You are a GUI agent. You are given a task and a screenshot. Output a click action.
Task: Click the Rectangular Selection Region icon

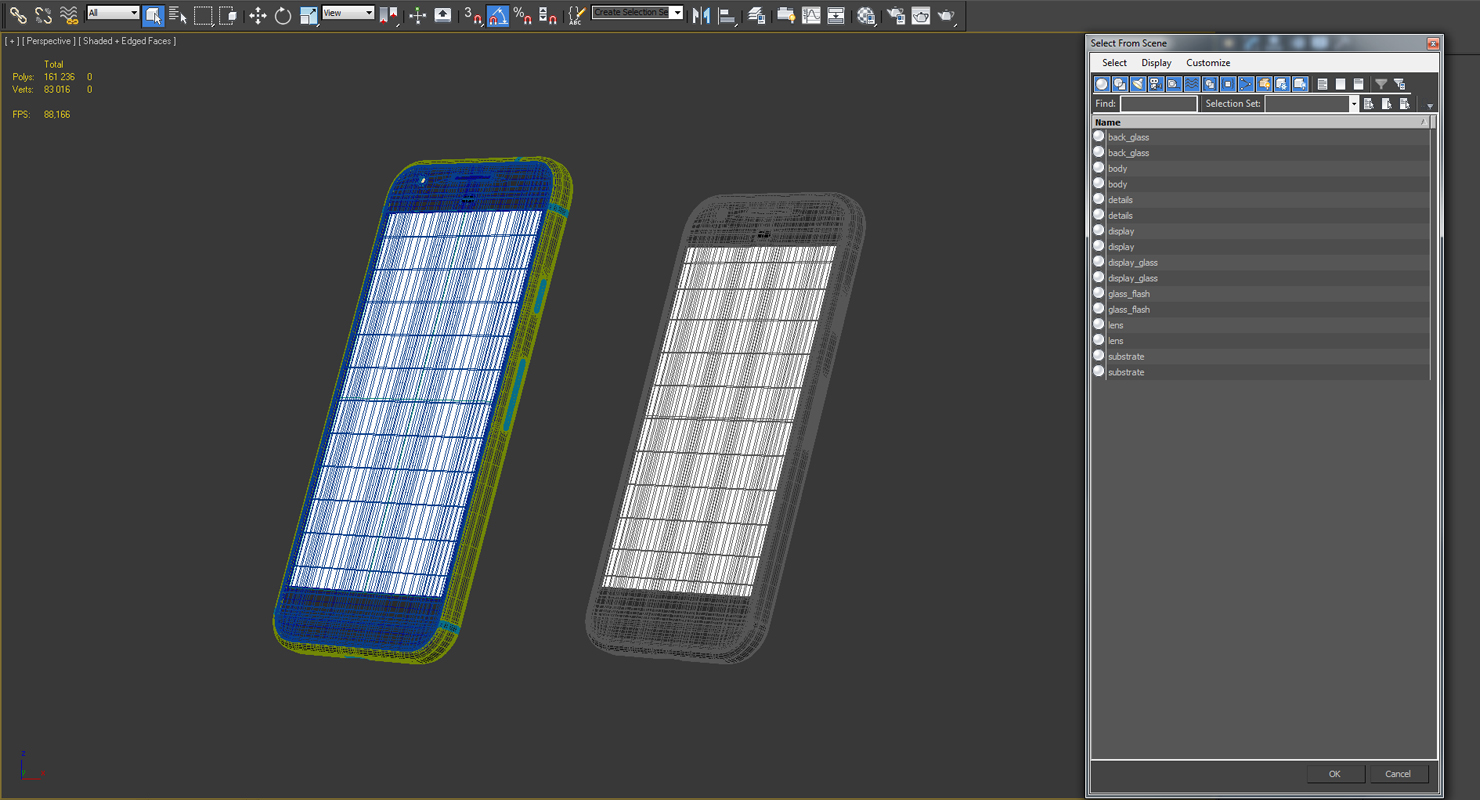pos(203,15)
